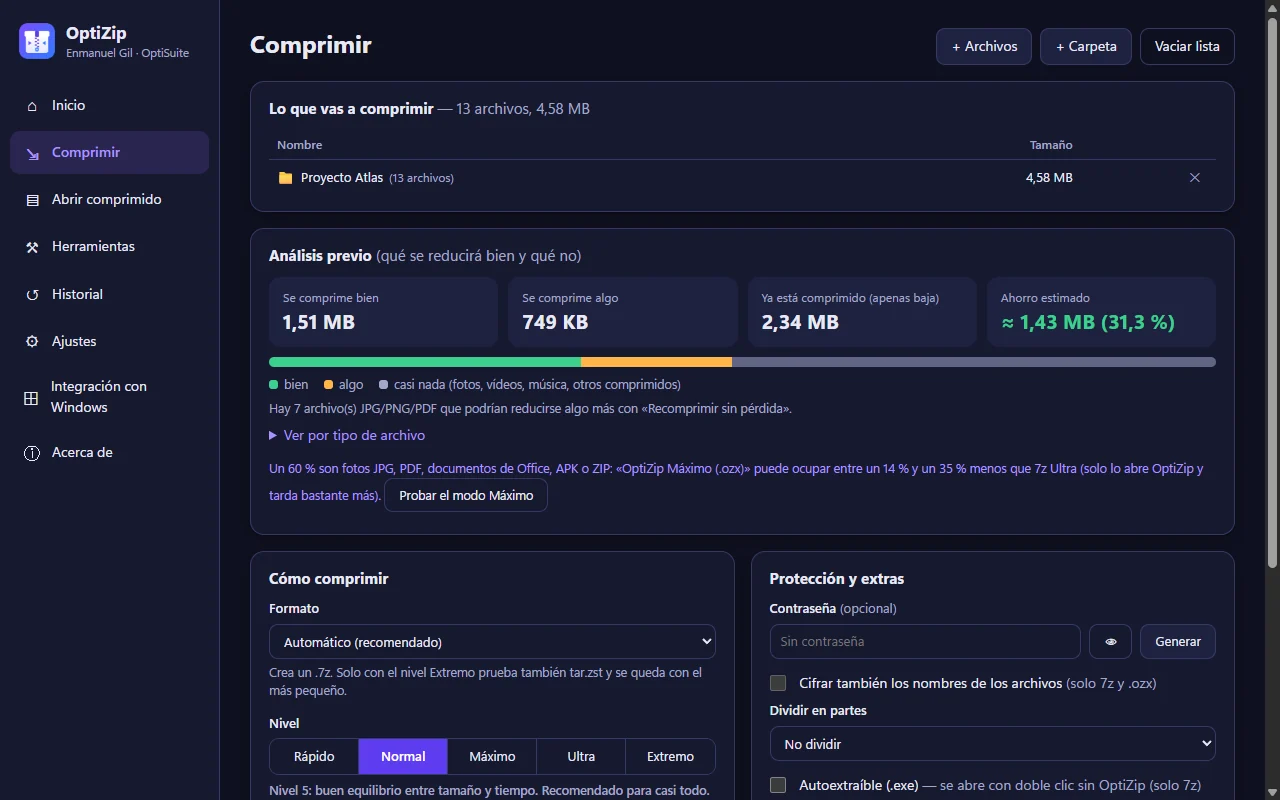Click the Ya está comprimido 2,34 MB card
Screen dimensions: 1280x800
(862, 312)
